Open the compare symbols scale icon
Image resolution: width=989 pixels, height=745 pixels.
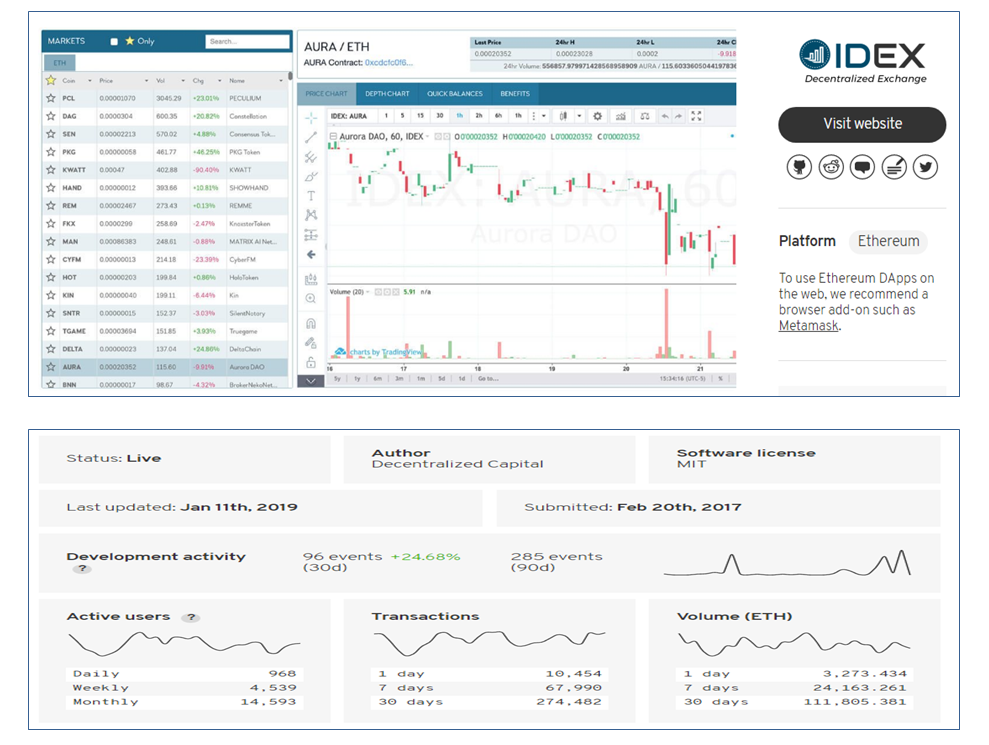point(645,116)
